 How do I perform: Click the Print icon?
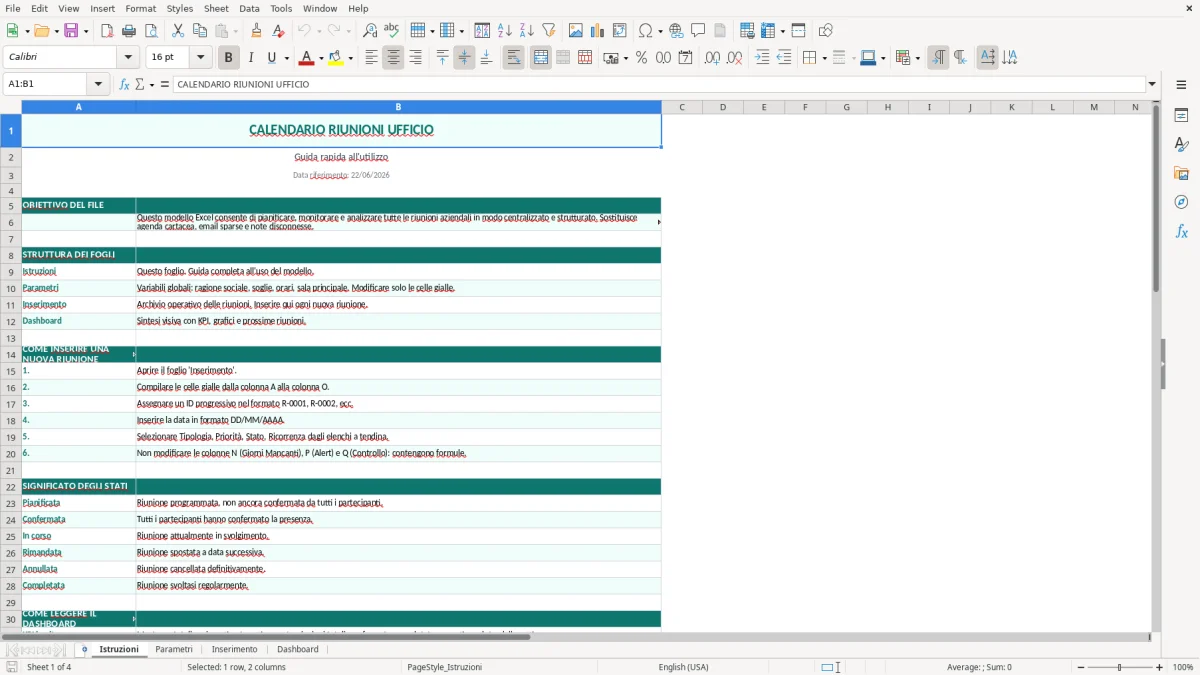[x=129, y=31]
